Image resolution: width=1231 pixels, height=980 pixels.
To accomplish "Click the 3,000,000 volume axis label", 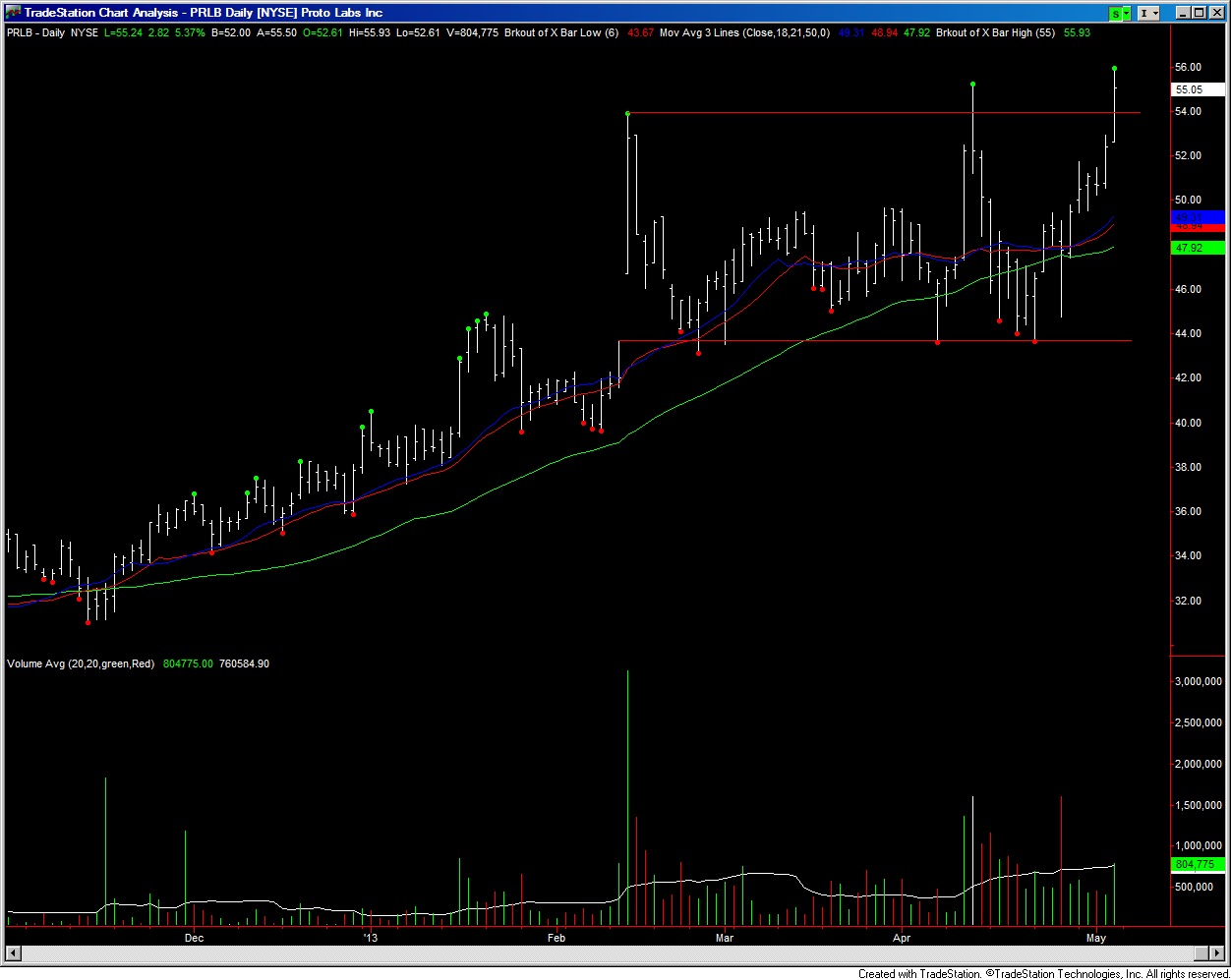I will click(1199, 680).
